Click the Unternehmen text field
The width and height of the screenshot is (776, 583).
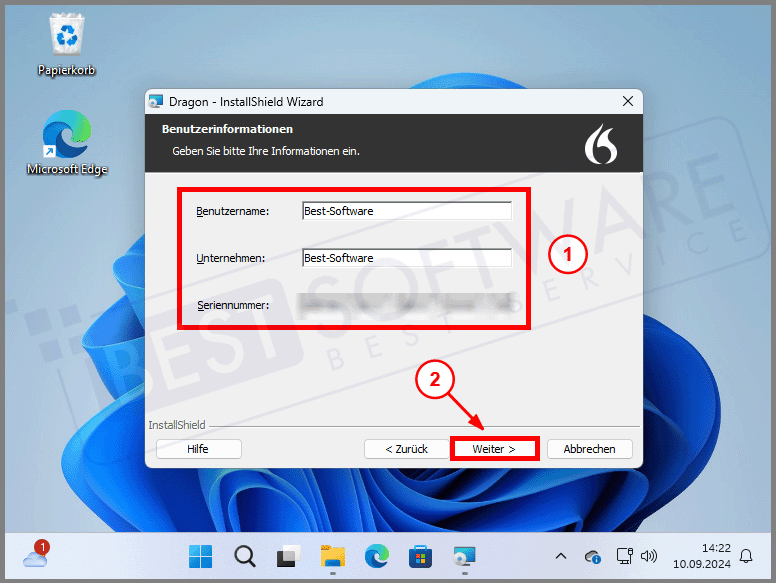click(x=406, y=258)
